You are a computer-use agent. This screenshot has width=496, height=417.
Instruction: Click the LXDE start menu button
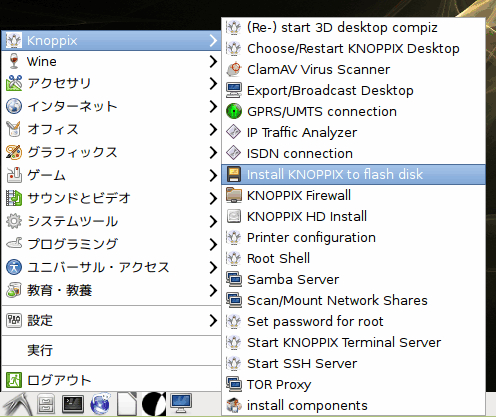[17, 404]
